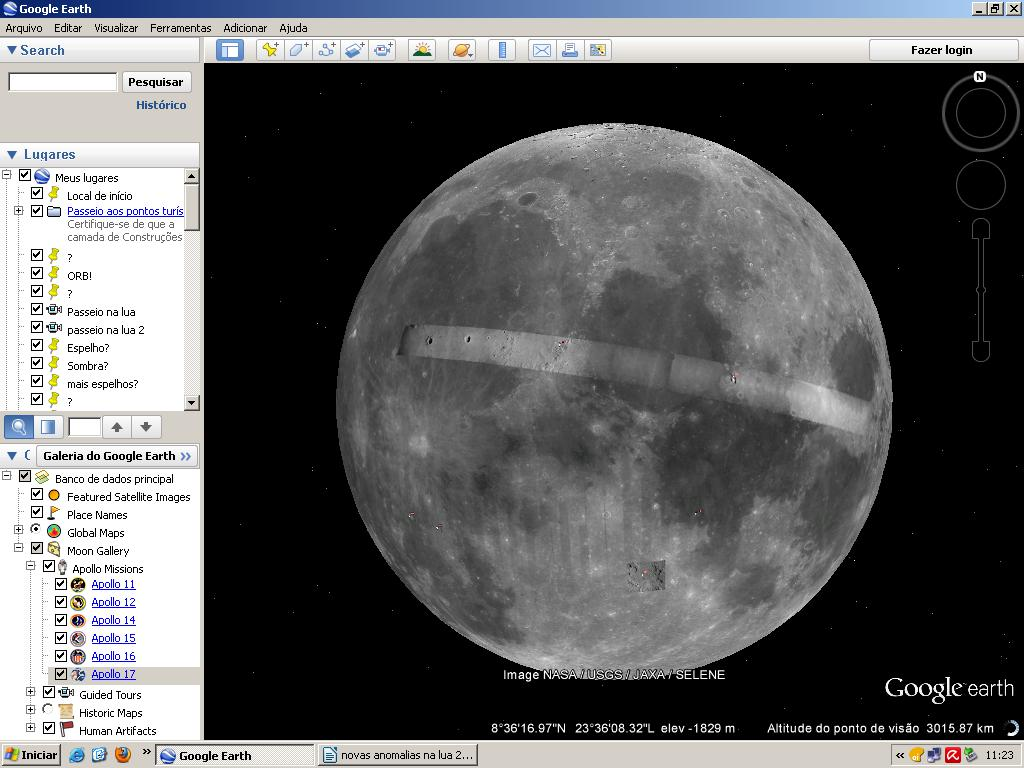Click the Apollo 15 mission badge icon

[78, 639]
